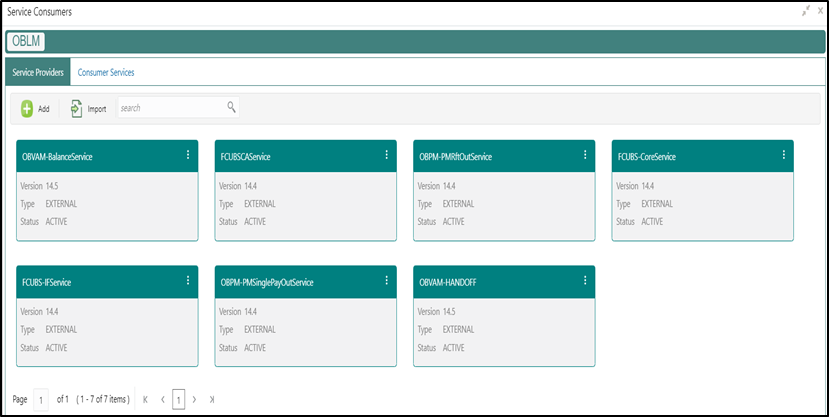The height and width of the screenshot is (417, 829).
Task: Click Status ACTIVE on FCUBSCAService card
Action: [x=243, y=222]
